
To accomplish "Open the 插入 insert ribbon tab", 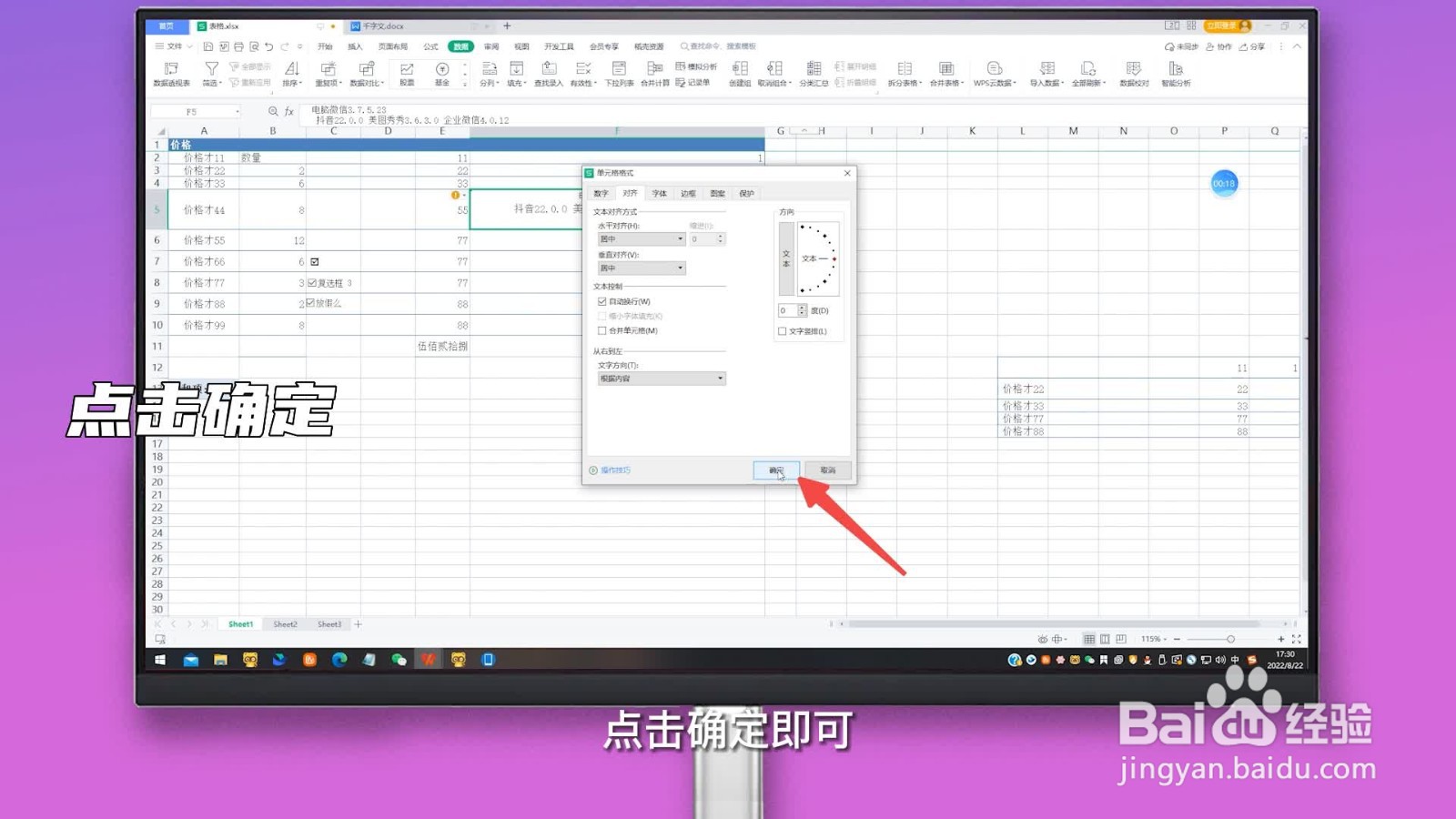I will pyautogui.click(x=355, y=46).
